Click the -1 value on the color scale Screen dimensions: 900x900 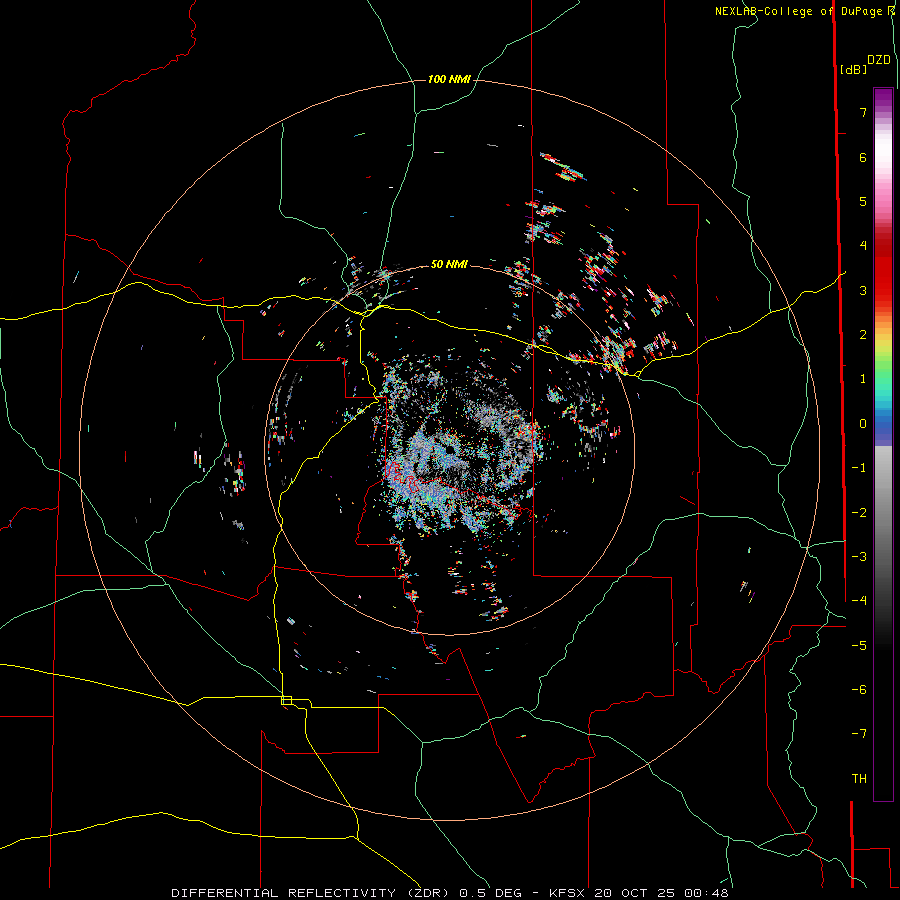[x=859, y=468]
